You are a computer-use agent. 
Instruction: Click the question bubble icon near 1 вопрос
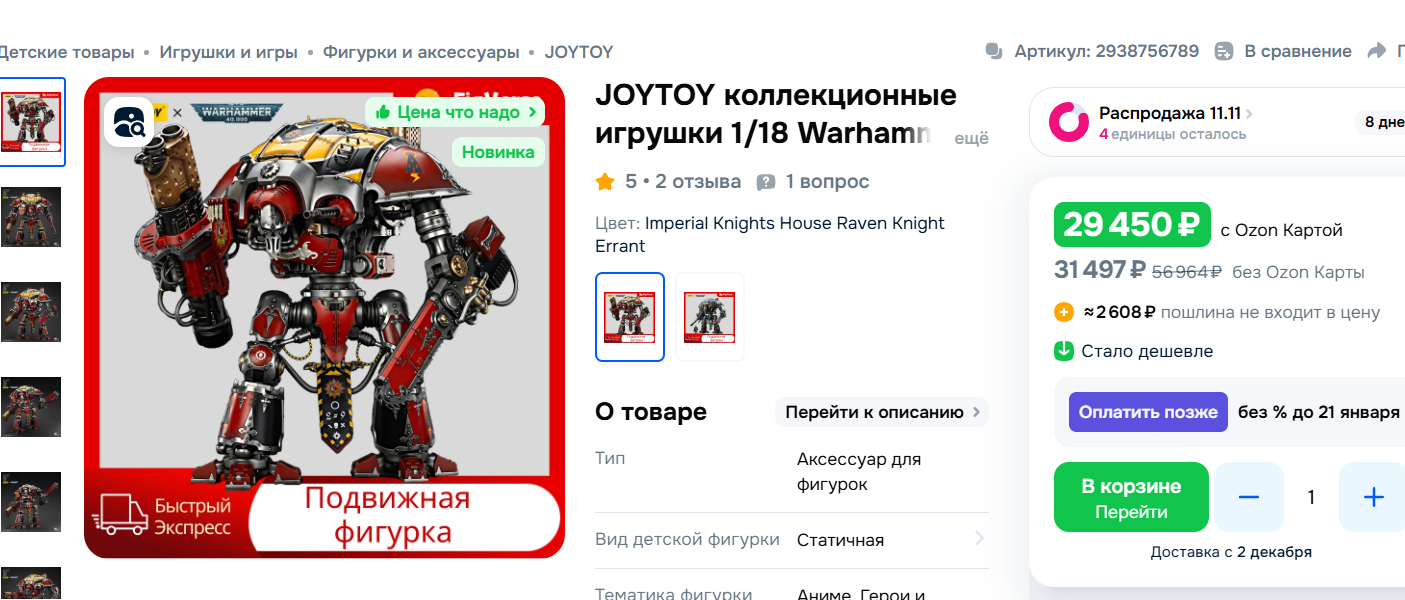pyautogui.click(x=766, y=182)
